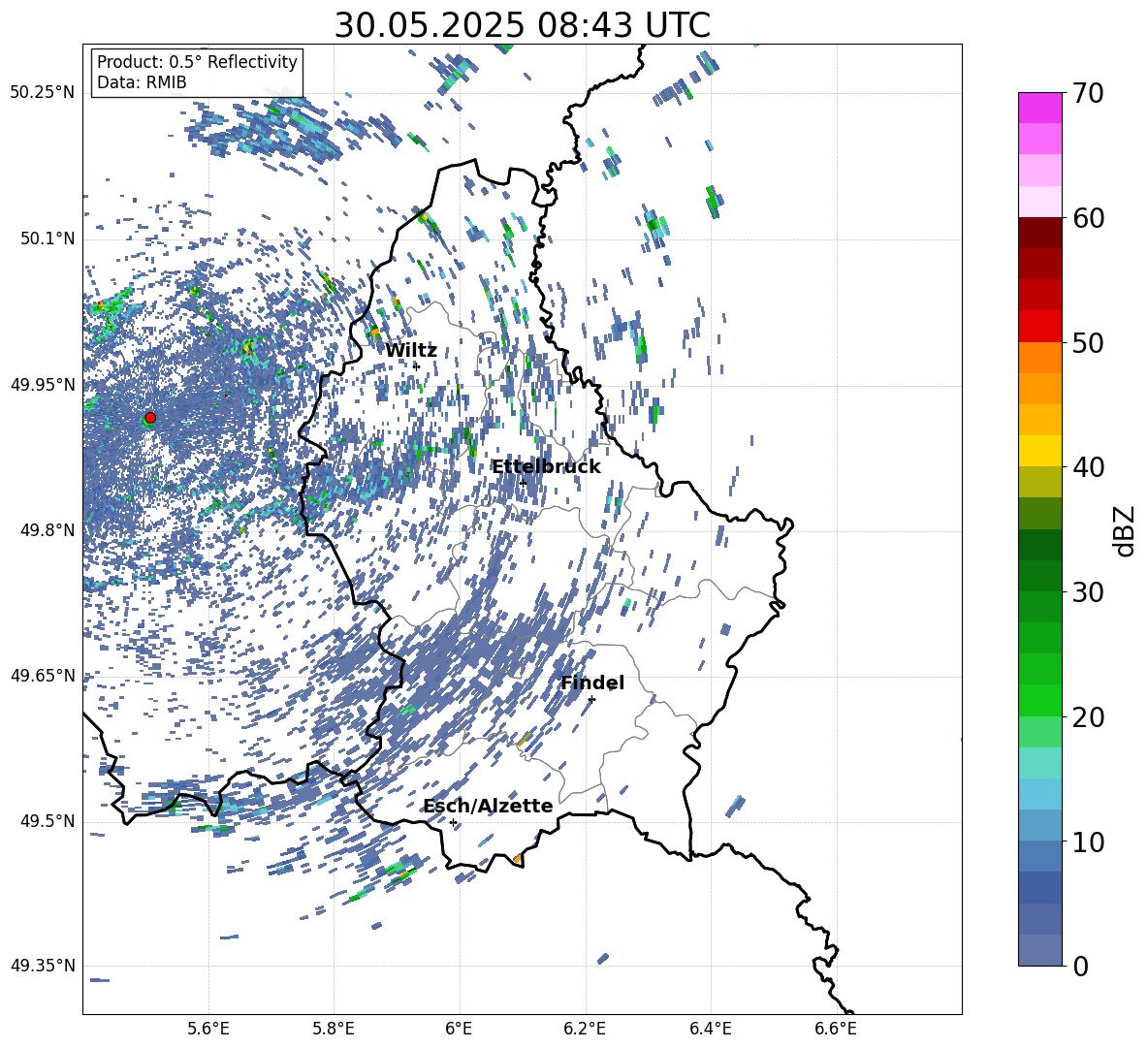This screenshot has width=1148, height=1048.
Task: Click the 50.1°N latitude label
Action: tap(47, 239)
